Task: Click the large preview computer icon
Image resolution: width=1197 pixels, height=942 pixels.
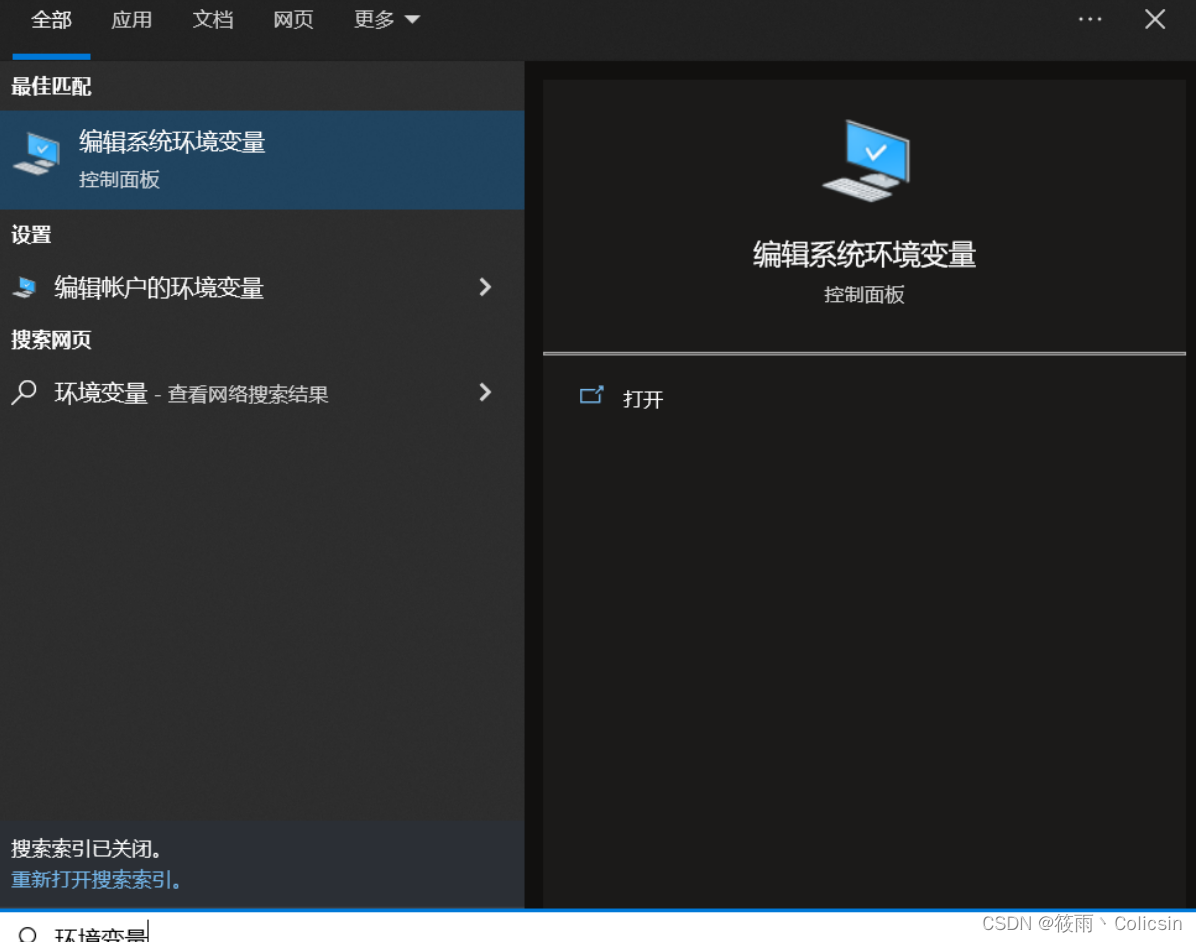Action: tap(864, 158)
